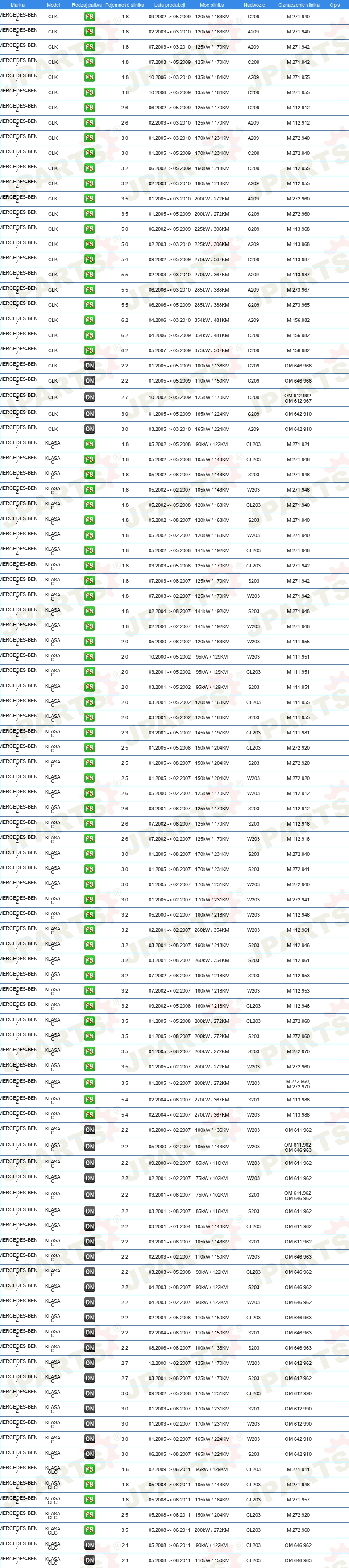Click engine code M 271.957
The image size is (349, 1568).
coord(298,1500)
